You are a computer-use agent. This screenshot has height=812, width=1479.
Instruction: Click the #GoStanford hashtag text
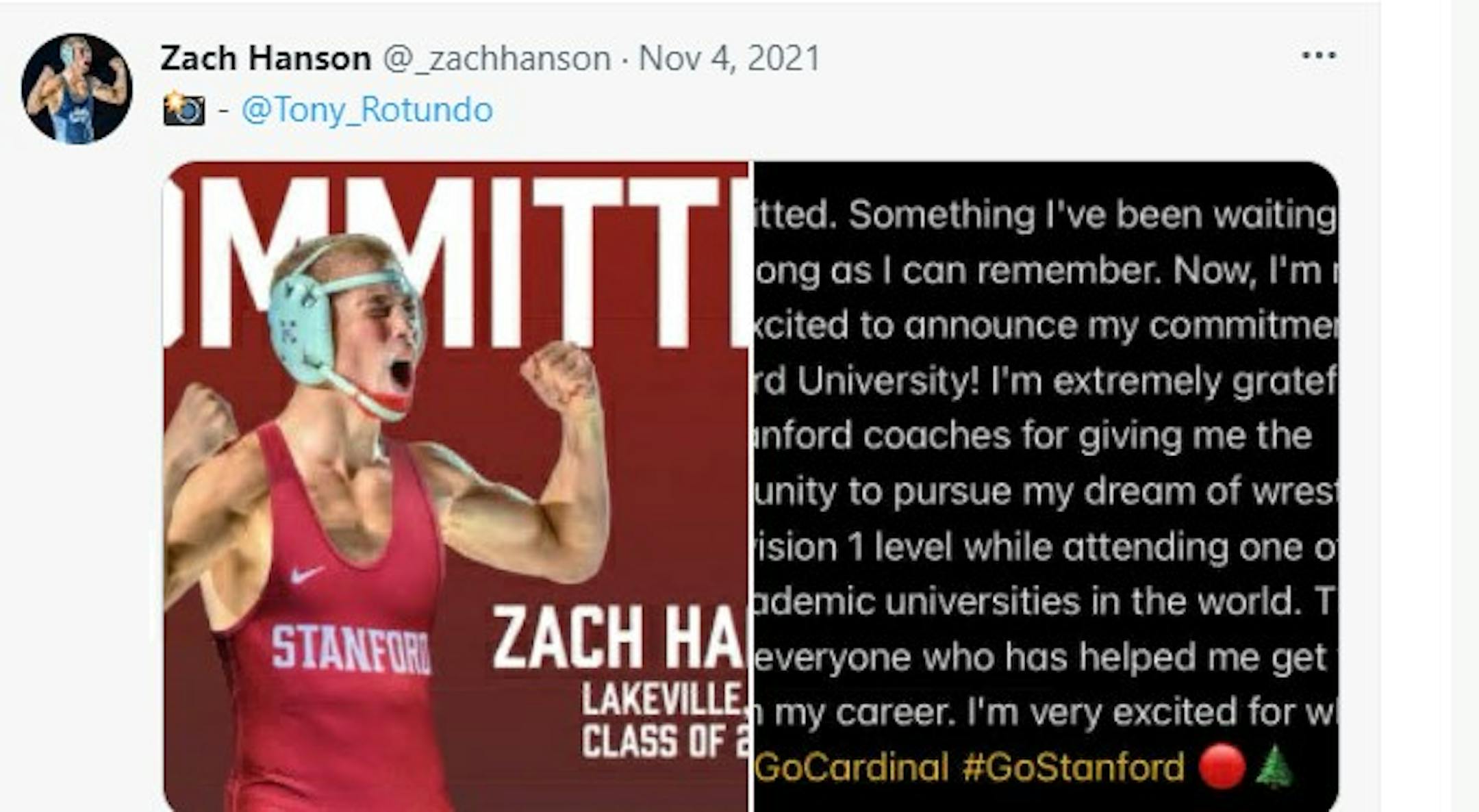(1073, 767)
